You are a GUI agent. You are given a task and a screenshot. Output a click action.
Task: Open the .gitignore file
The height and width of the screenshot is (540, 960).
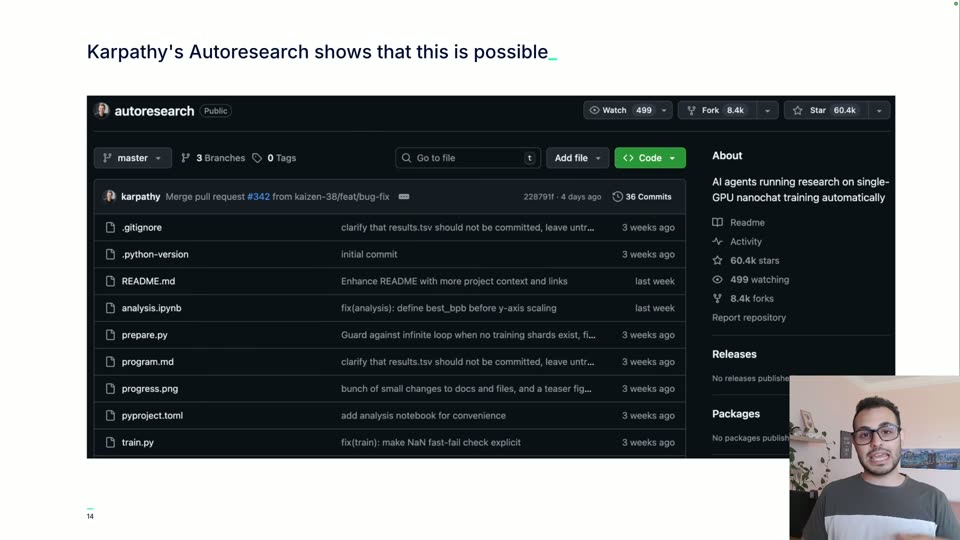click(x=141, y=227)
